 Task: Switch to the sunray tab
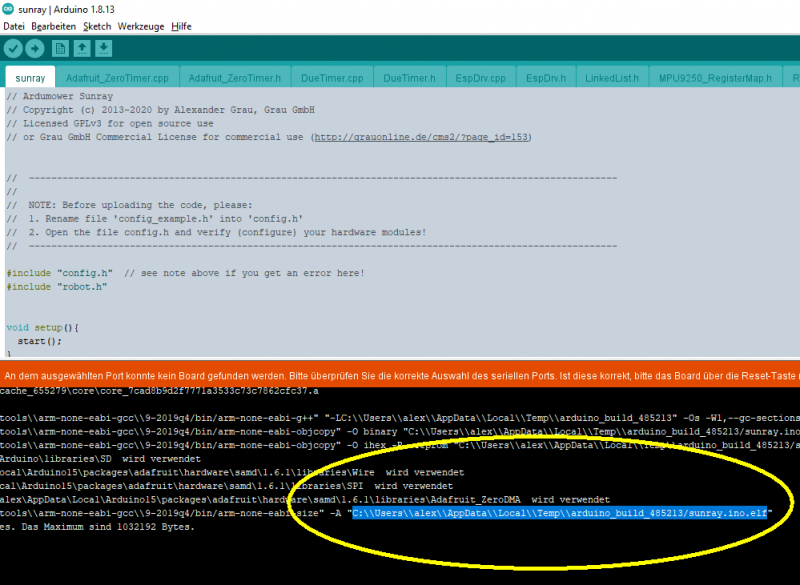[30, 78]
